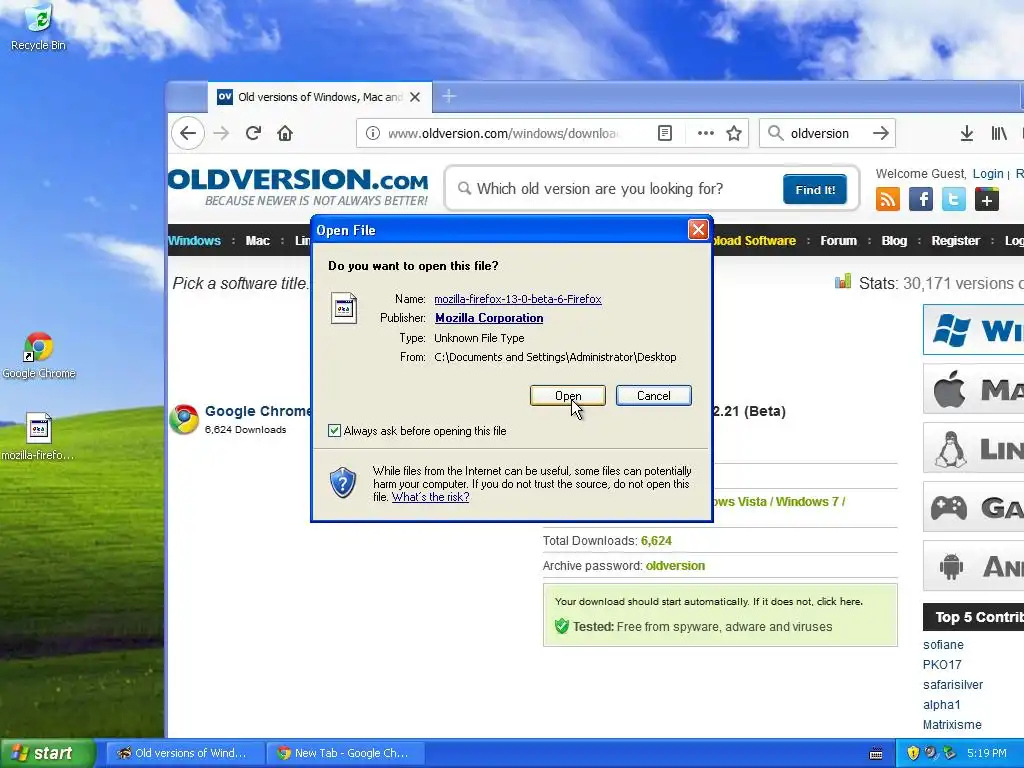Open the Windows Start button
Image resolution: width=1024 pixels, height=768 pixels.
pyautogui.click(x=47, y=753)
